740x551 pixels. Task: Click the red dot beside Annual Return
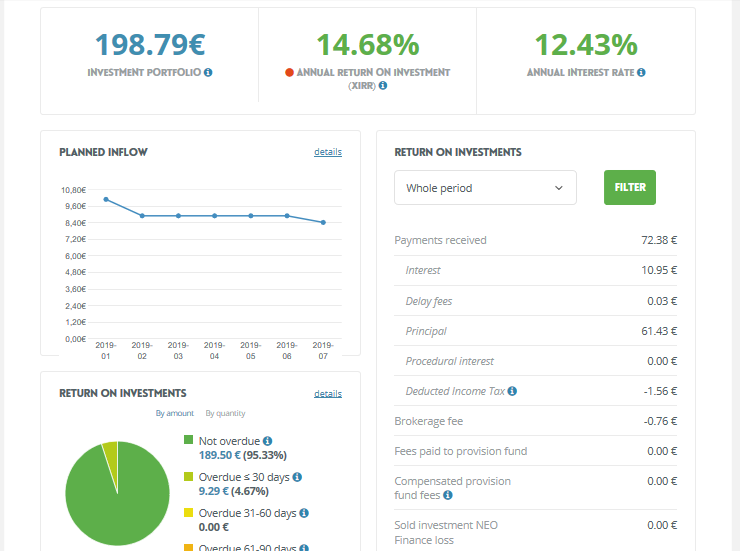tap(289, 73)
